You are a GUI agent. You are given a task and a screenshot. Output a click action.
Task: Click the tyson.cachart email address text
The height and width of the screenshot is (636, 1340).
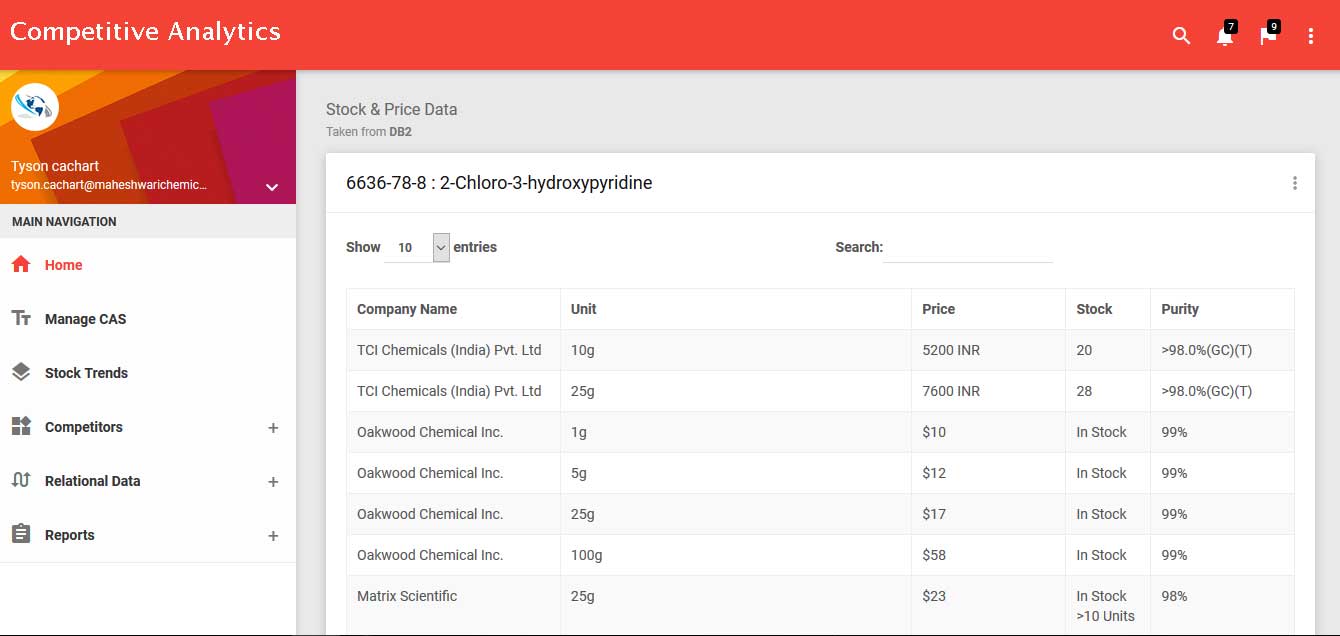pyautogui.click(x=109, y=185)
